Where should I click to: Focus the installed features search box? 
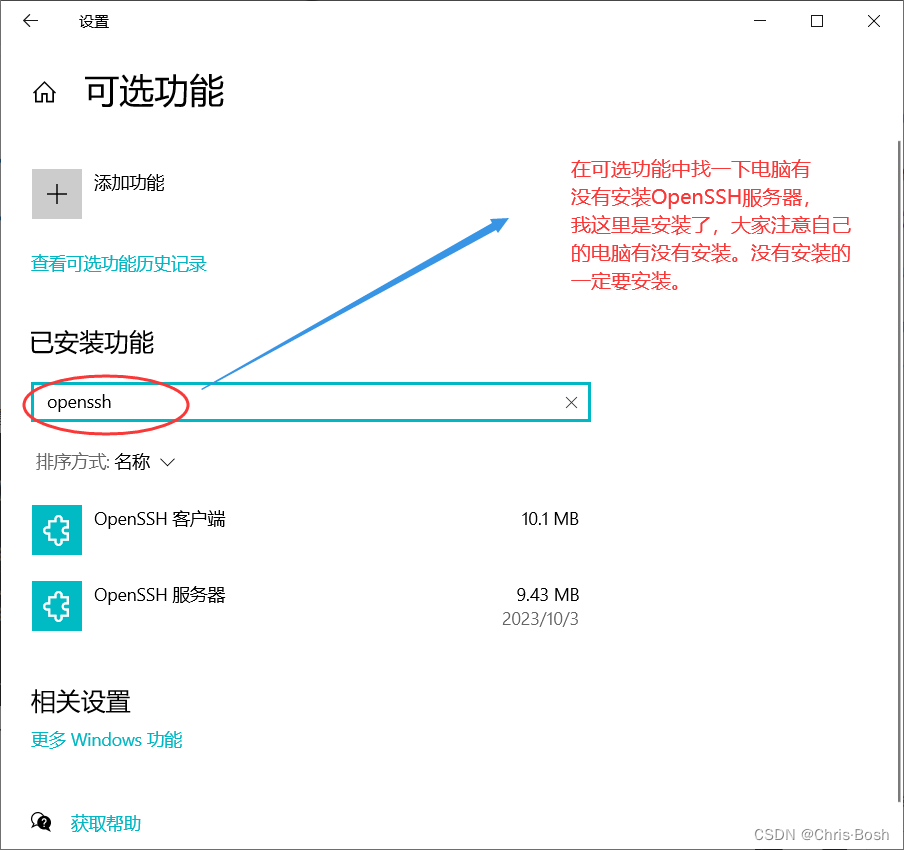coord(311,402)
